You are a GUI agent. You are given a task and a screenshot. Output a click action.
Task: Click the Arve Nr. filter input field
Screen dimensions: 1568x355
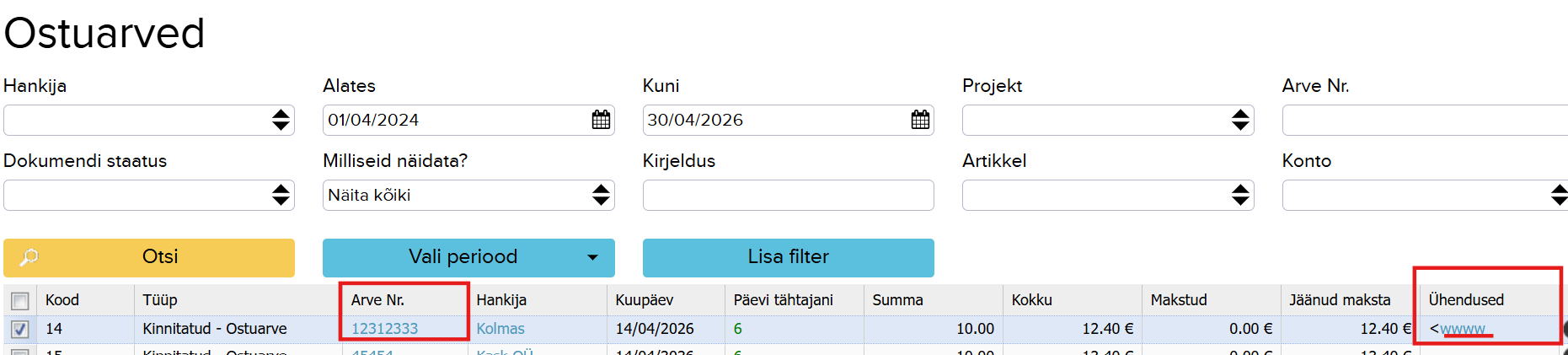pyautogui.click(x=1424, y=120)
